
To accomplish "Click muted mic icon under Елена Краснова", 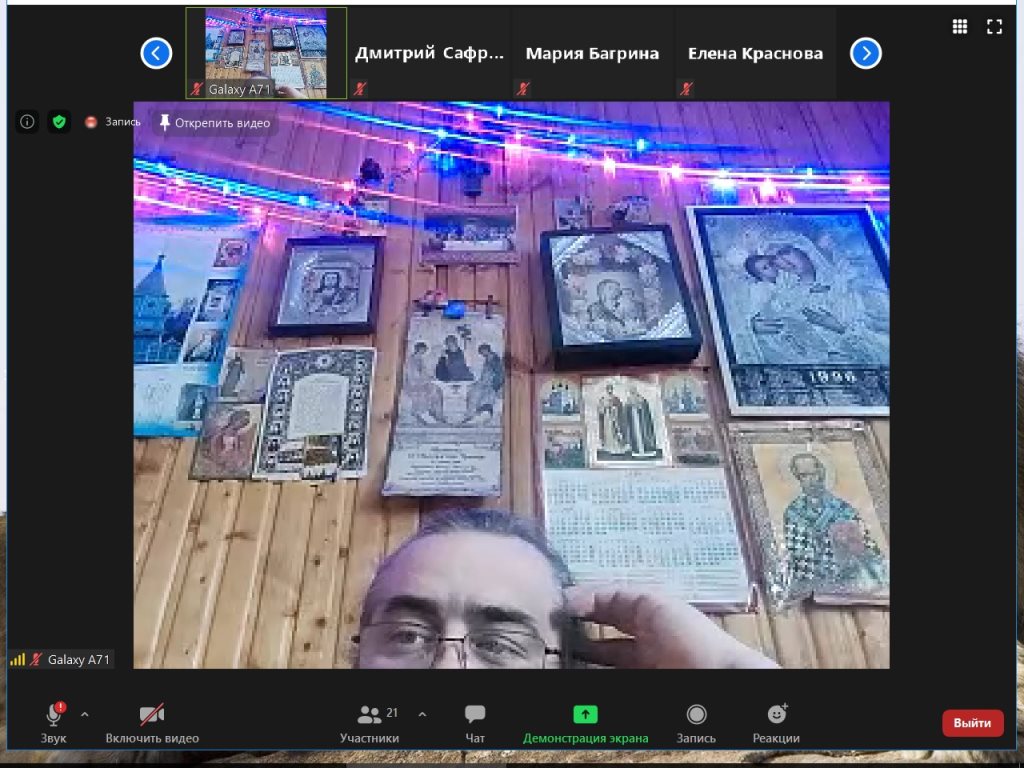I will 686,89.
